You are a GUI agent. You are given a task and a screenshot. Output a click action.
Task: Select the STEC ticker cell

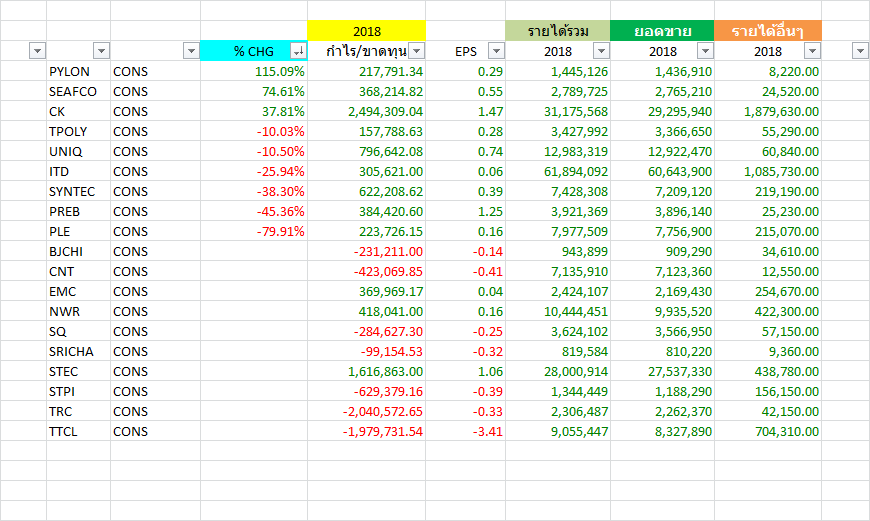coord(78,371)
